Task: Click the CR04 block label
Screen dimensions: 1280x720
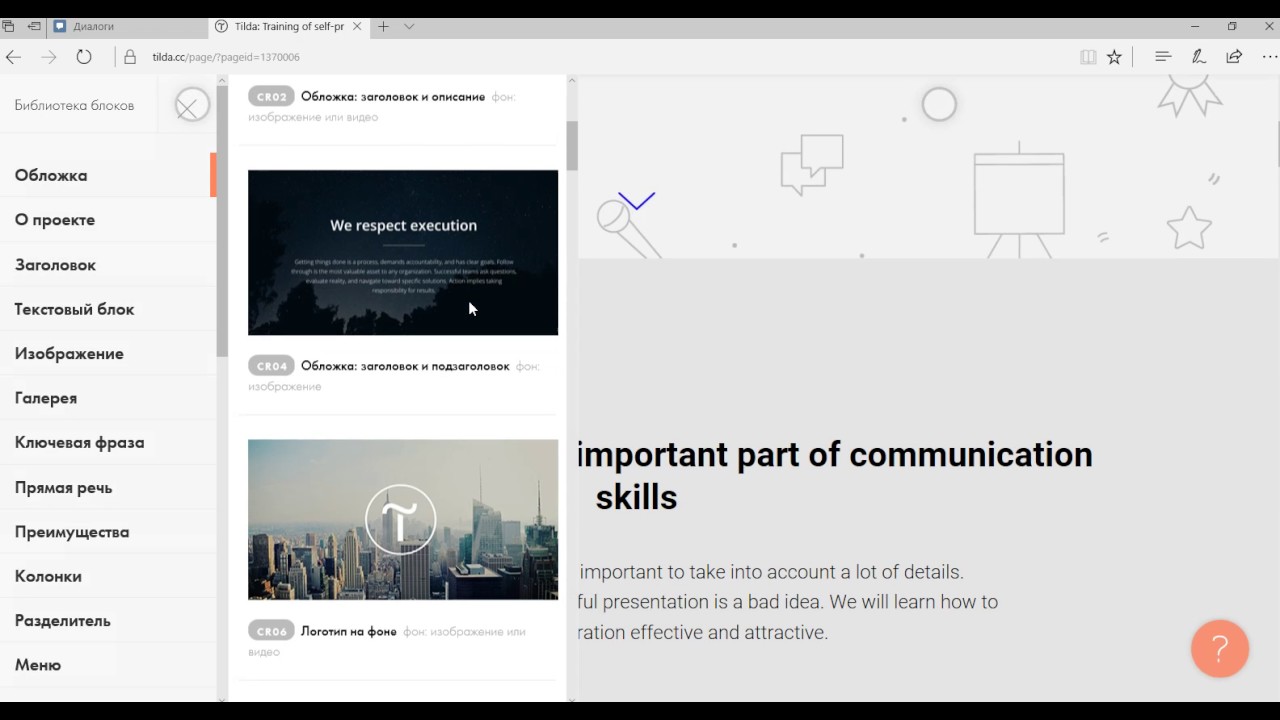Action: tap(271, 366)
